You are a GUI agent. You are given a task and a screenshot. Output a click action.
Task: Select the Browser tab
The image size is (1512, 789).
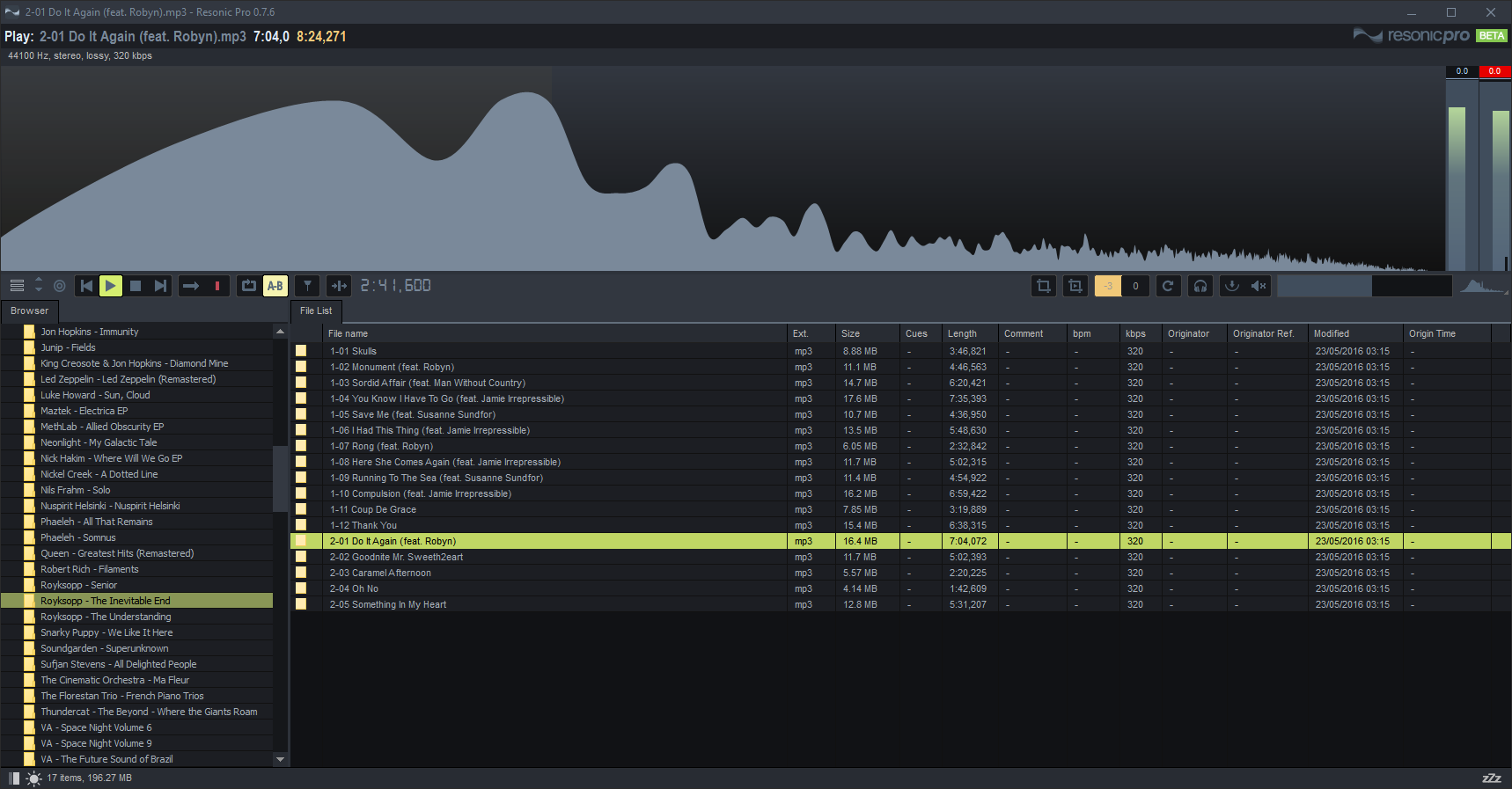[30, 311]
